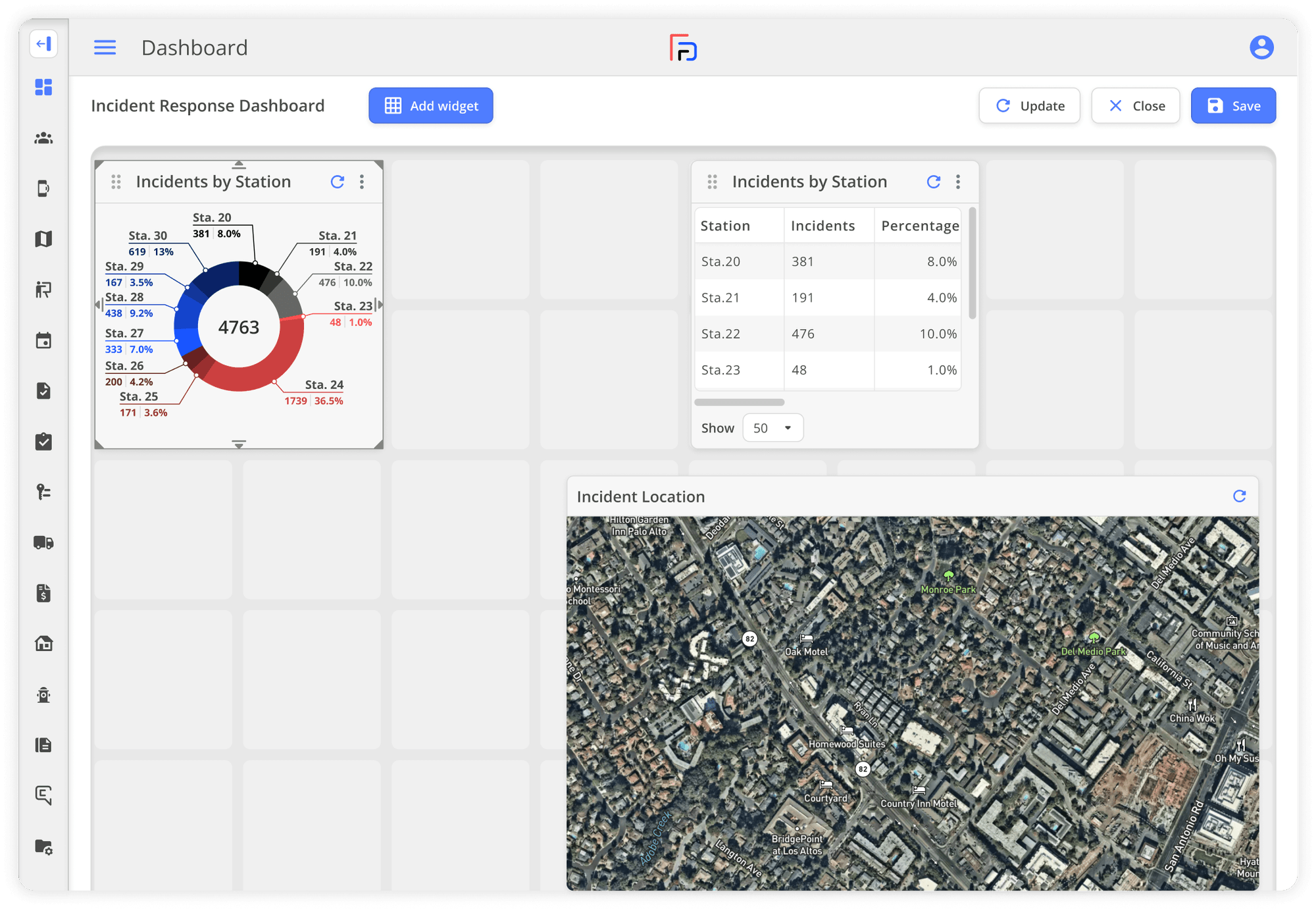The height and width of the screenshot is (909, 1316).
Task: Open the Personnel section in the sidebar
Action: (x=43, y=138)
